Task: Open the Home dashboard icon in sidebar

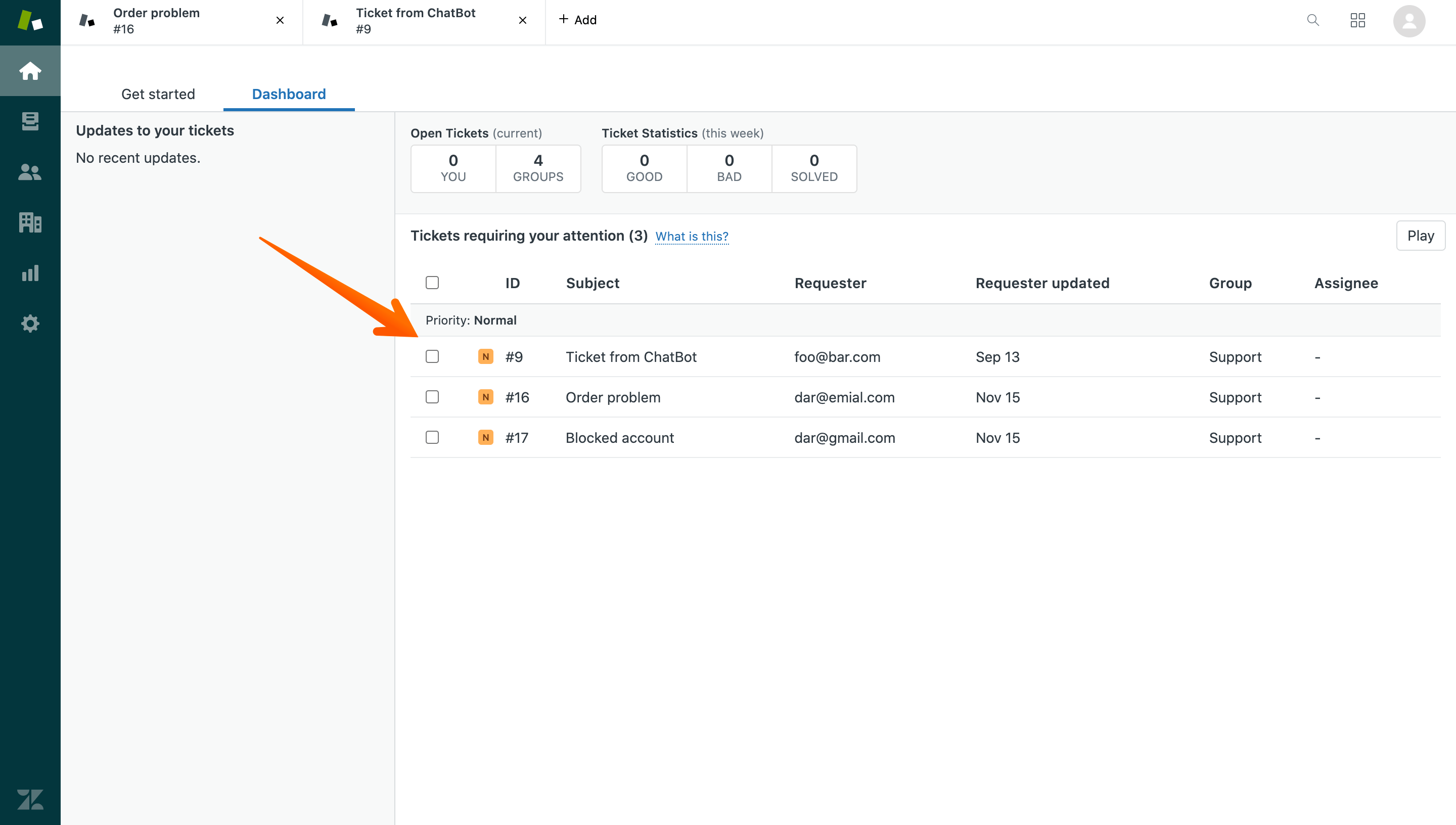Action: 30,71
